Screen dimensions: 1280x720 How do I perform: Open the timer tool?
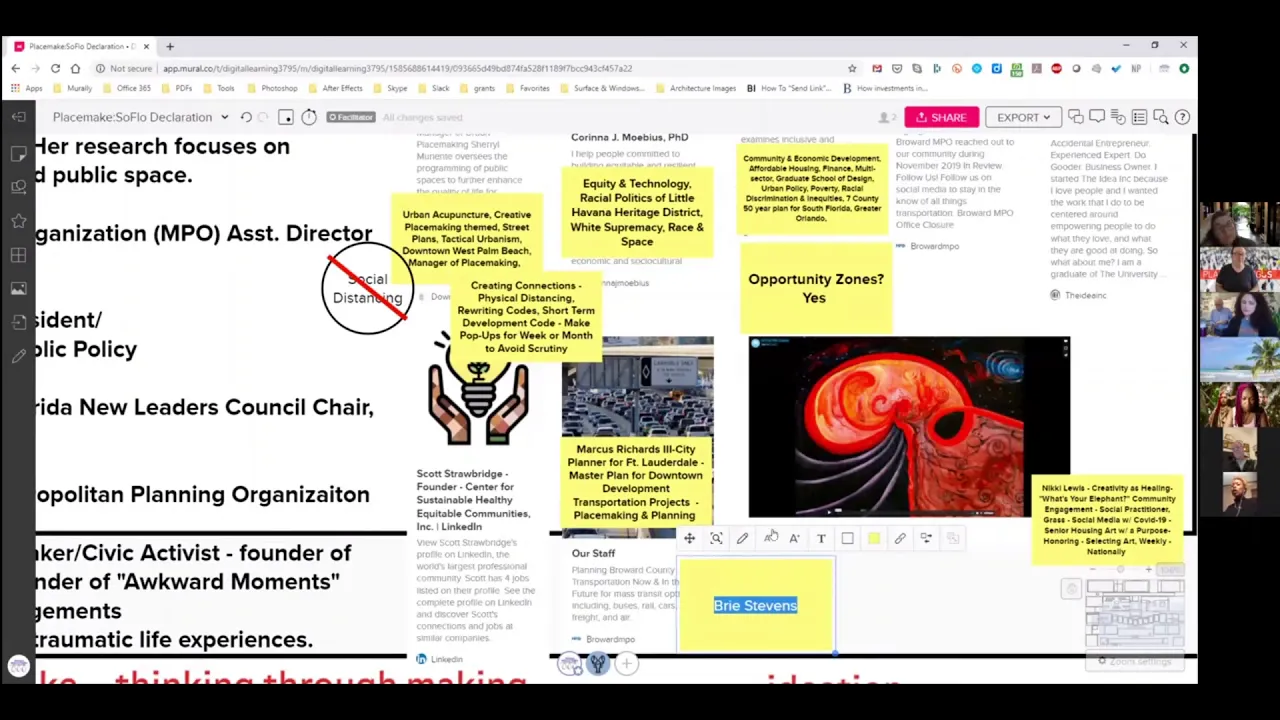[309, 117]
